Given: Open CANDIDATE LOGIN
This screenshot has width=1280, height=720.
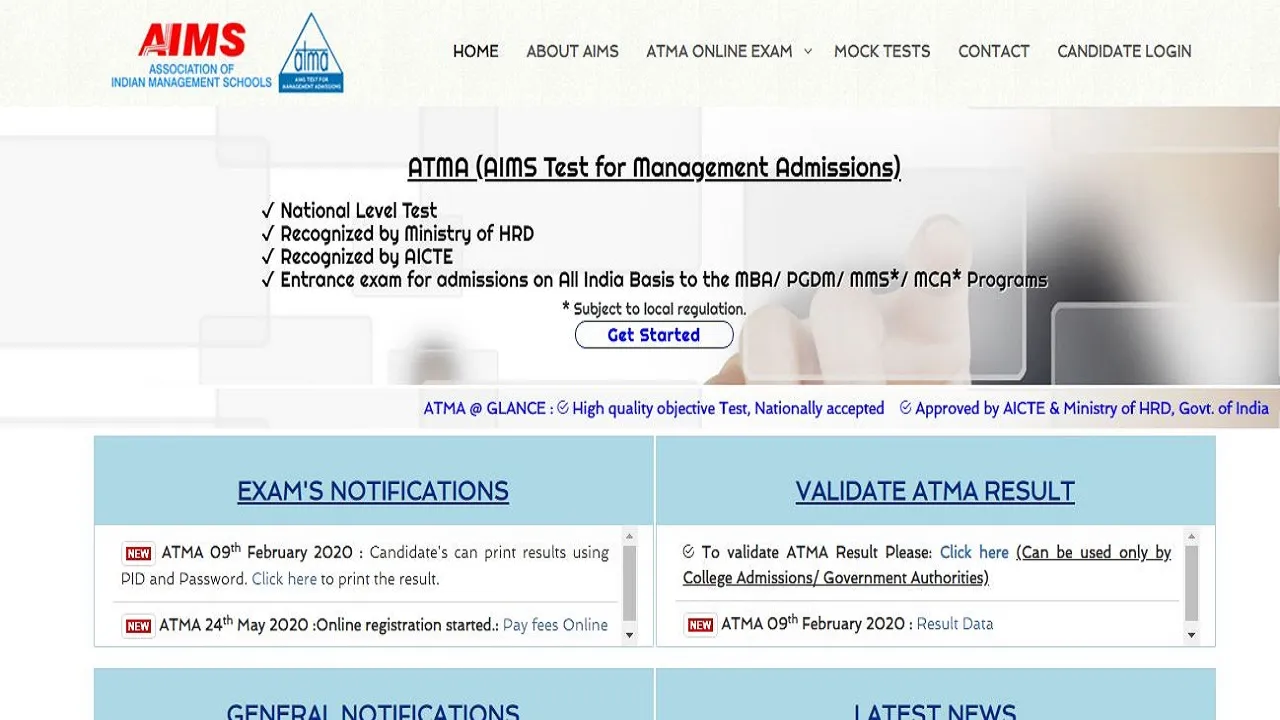Looking at the screenshot, I should pos(1124,51).
